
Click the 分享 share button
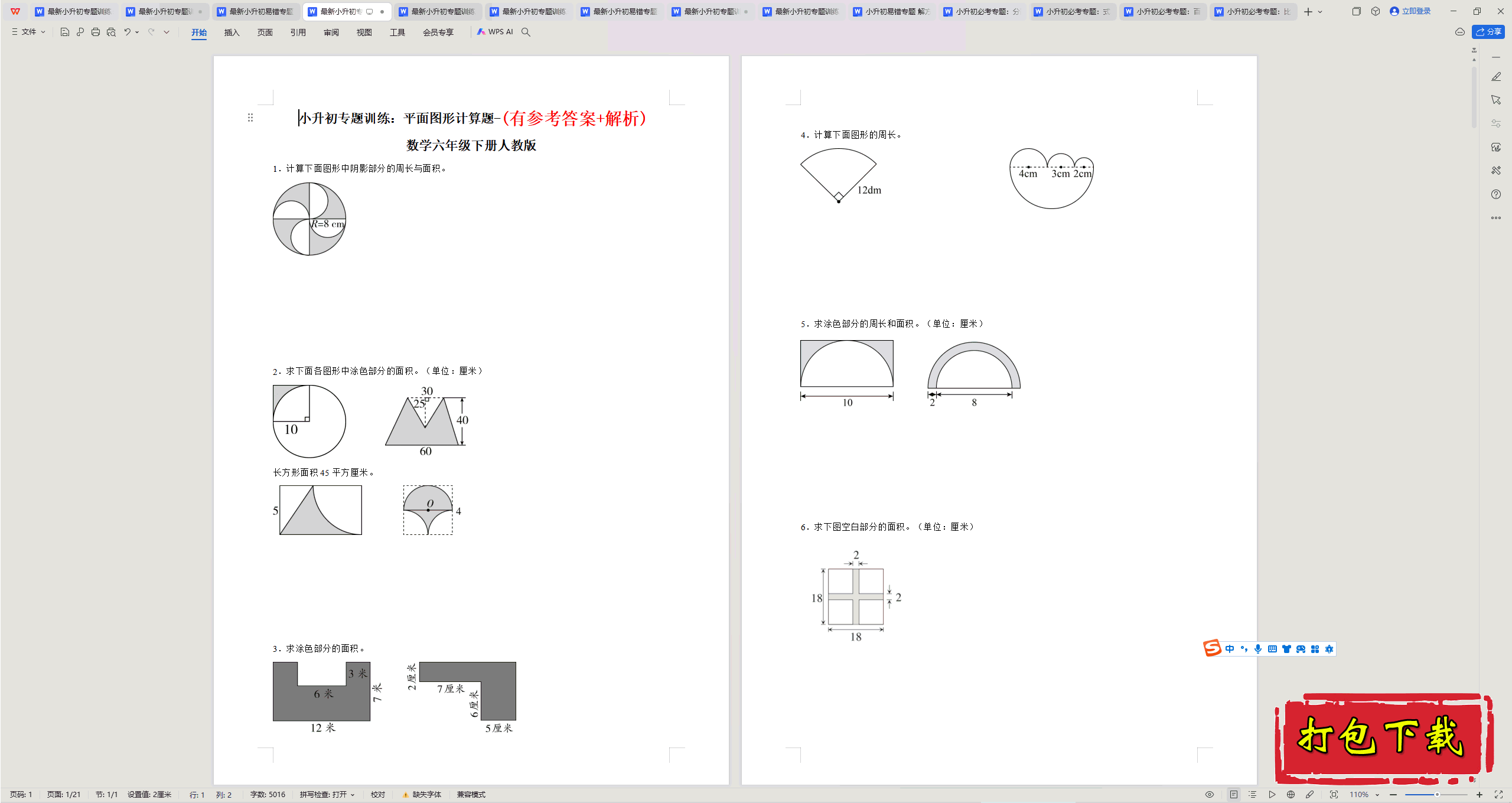(x=1488, y=32)
